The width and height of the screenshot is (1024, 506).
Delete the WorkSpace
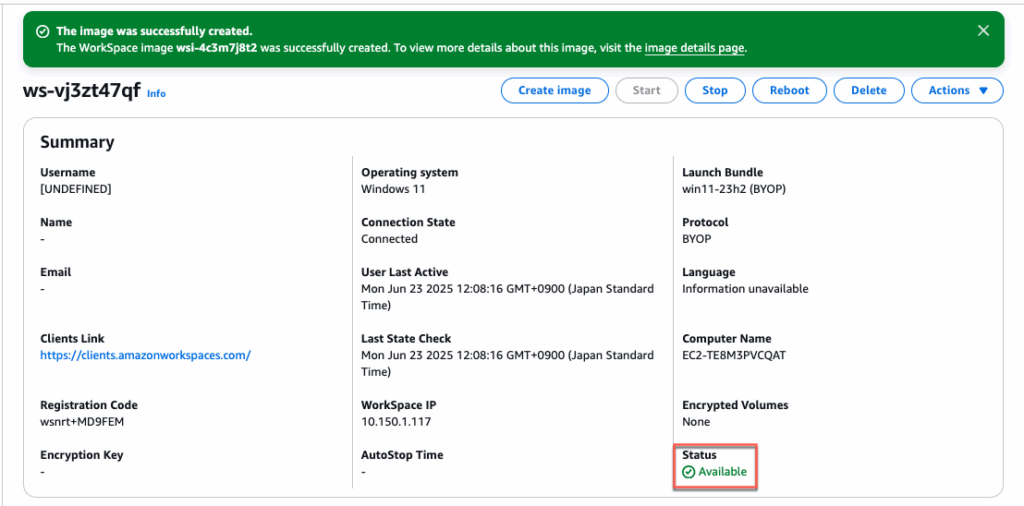pos(868,90)
